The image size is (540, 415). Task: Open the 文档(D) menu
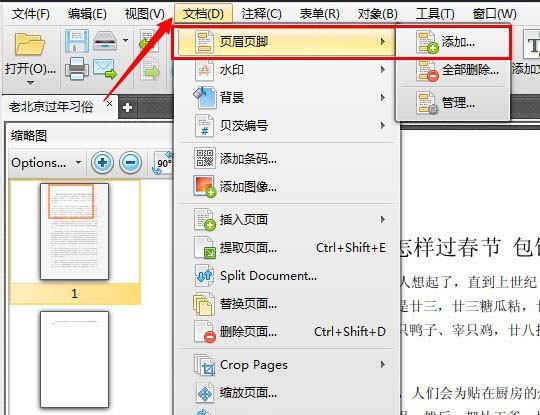[203, 14]
